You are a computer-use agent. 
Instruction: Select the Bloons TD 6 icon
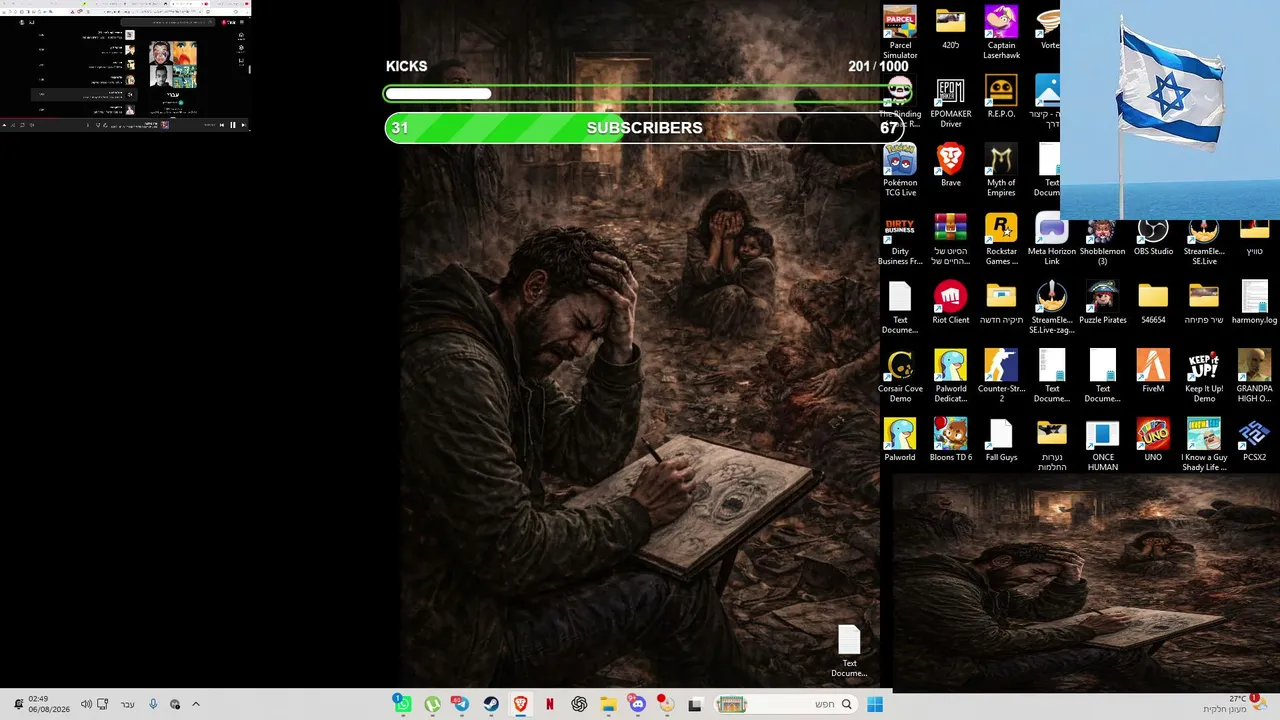(950, 440)
